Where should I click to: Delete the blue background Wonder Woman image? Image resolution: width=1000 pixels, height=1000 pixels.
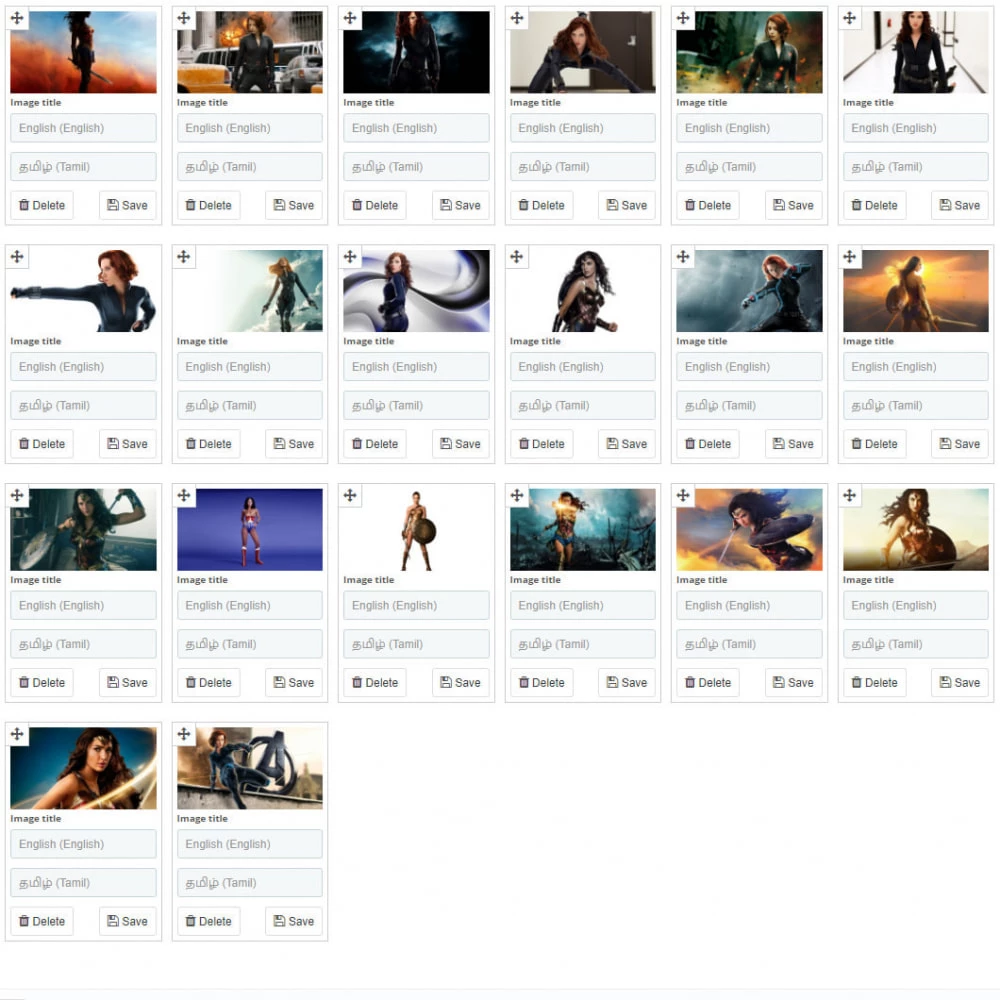click(x=209, y=682)
